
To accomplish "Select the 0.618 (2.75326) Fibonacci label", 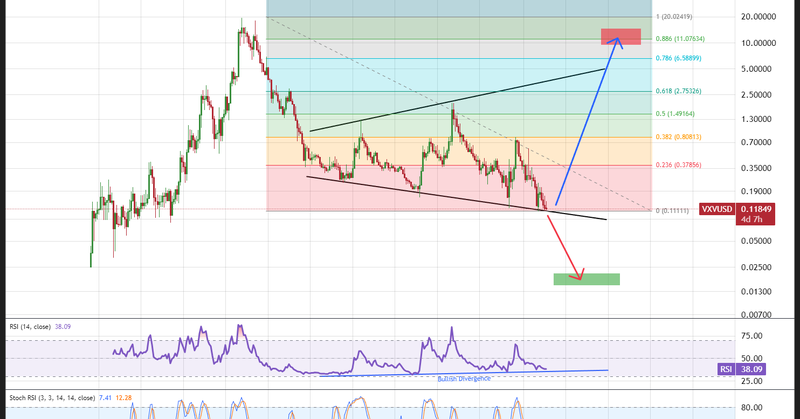I will 679,91.
